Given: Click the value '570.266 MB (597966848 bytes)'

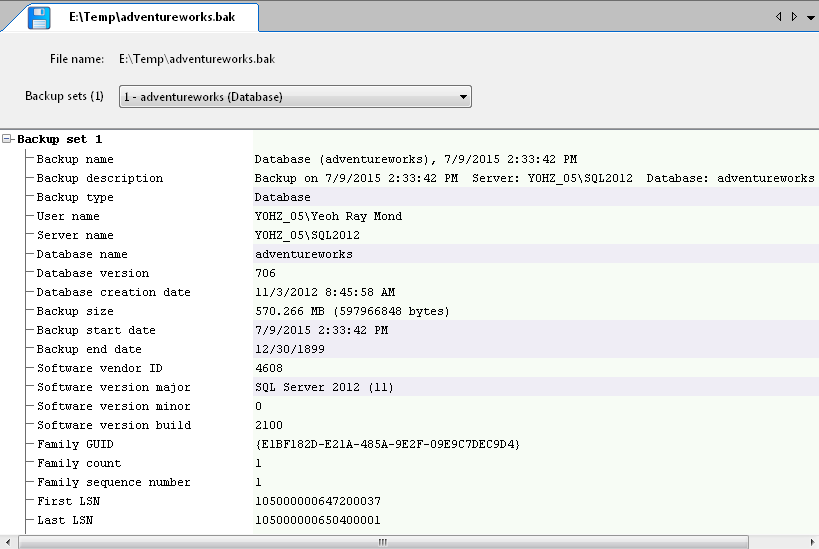Looking at the screenshot, I should [x=352, y=311].
